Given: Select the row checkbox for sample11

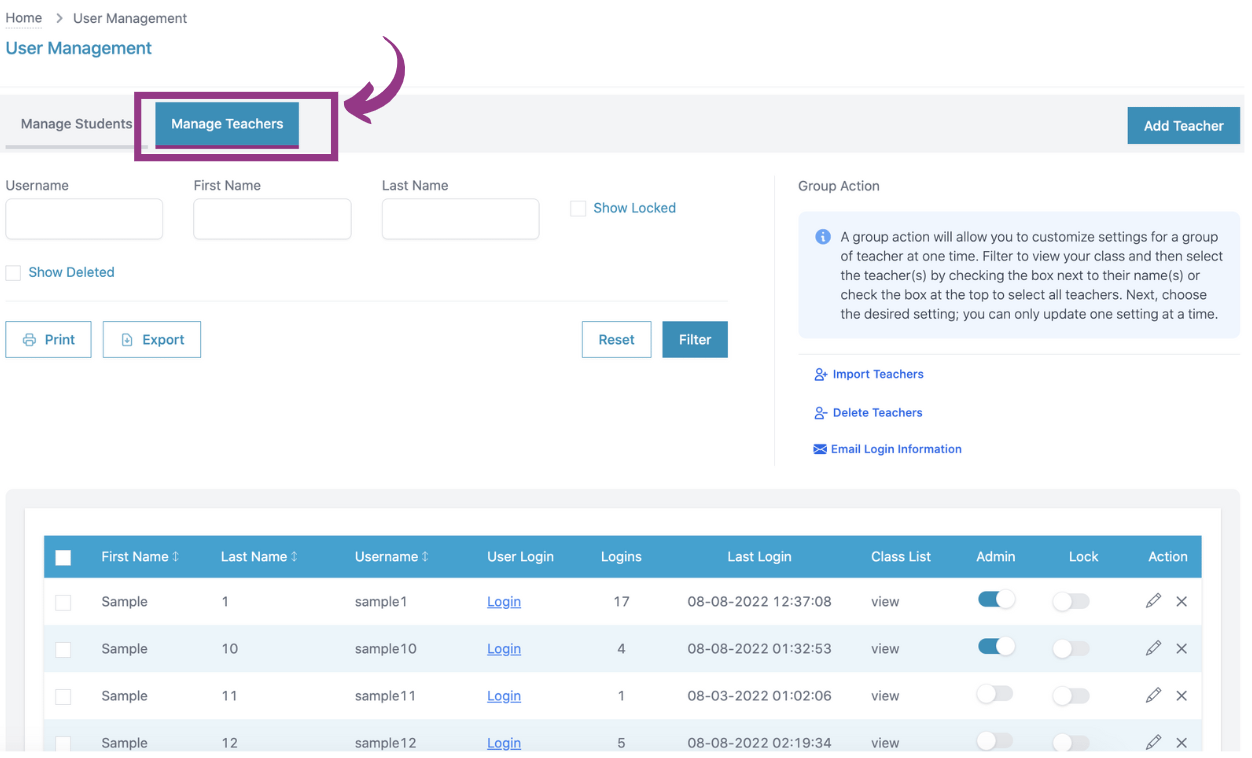Looking at the screenshot, I should [x=63, y=696].
